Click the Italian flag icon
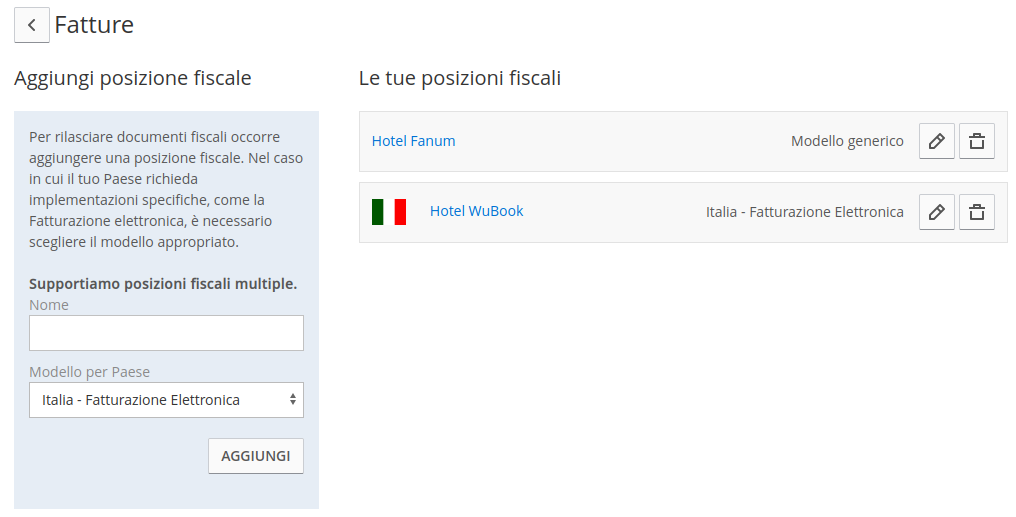The width and height of the screenshot is (1016, 517). tap(389, 212)
